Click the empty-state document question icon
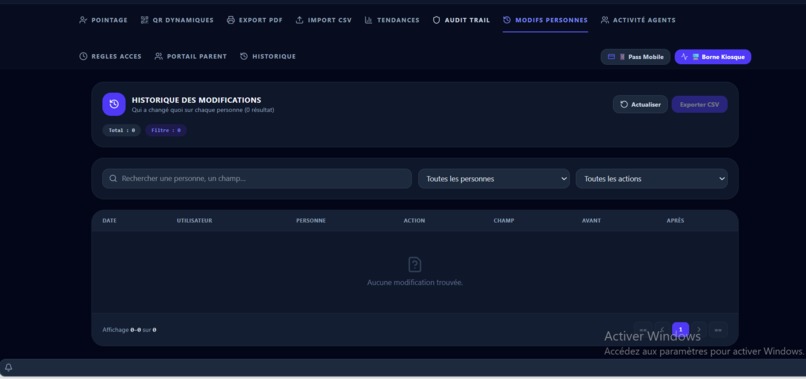The height and width of the screenshot is (379, 806). (415, 265)
